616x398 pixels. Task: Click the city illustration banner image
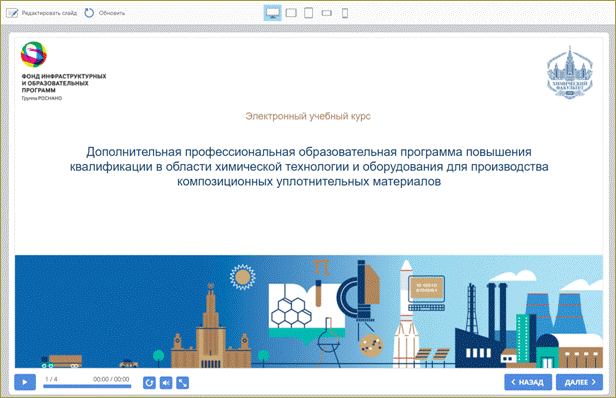pos(309,312)
